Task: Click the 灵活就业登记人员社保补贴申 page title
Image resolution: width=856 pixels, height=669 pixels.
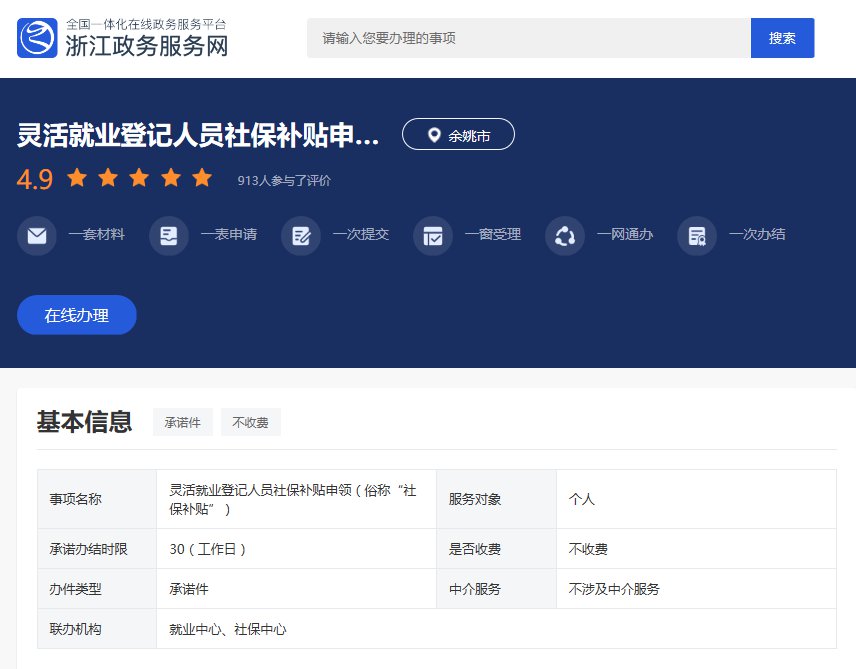Action: tap(198, 135)
